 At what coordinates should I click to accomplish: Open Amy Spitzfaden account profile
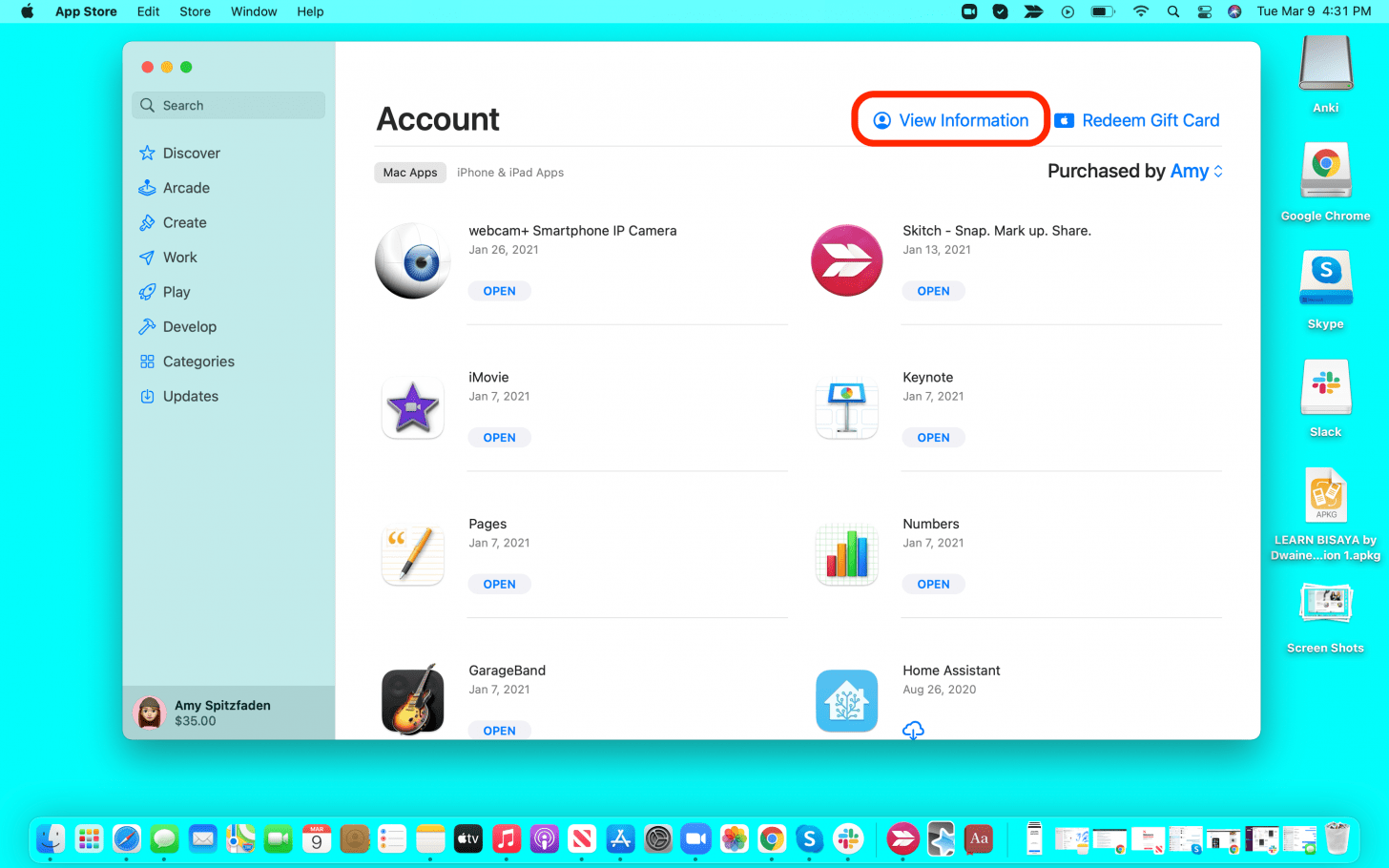(x=221, y=713)
